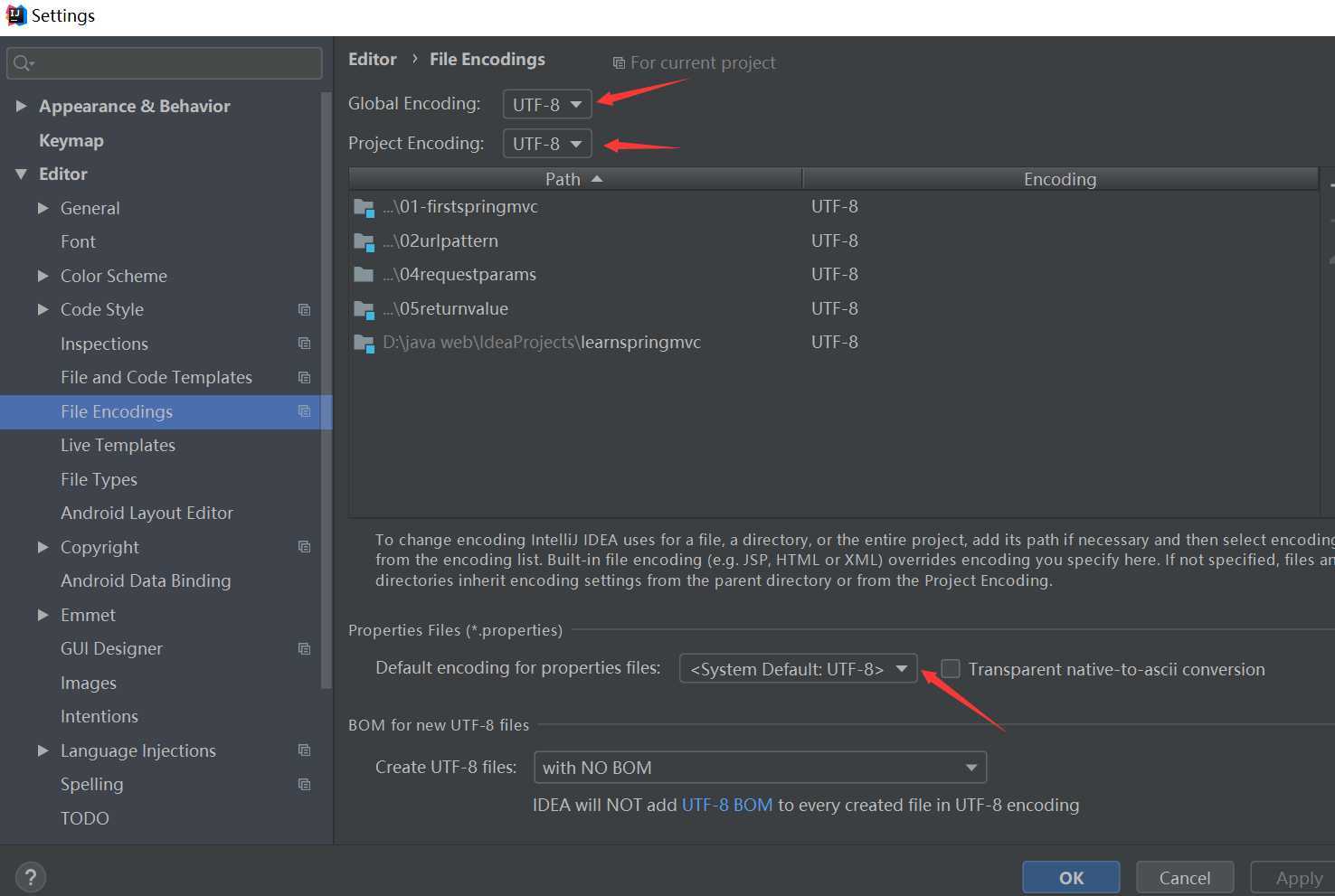The width and height of the screenshot is (1335, 896).
Task: Select the 04requestparams path row
Action: pyautogui.click(x=833, y=275)
